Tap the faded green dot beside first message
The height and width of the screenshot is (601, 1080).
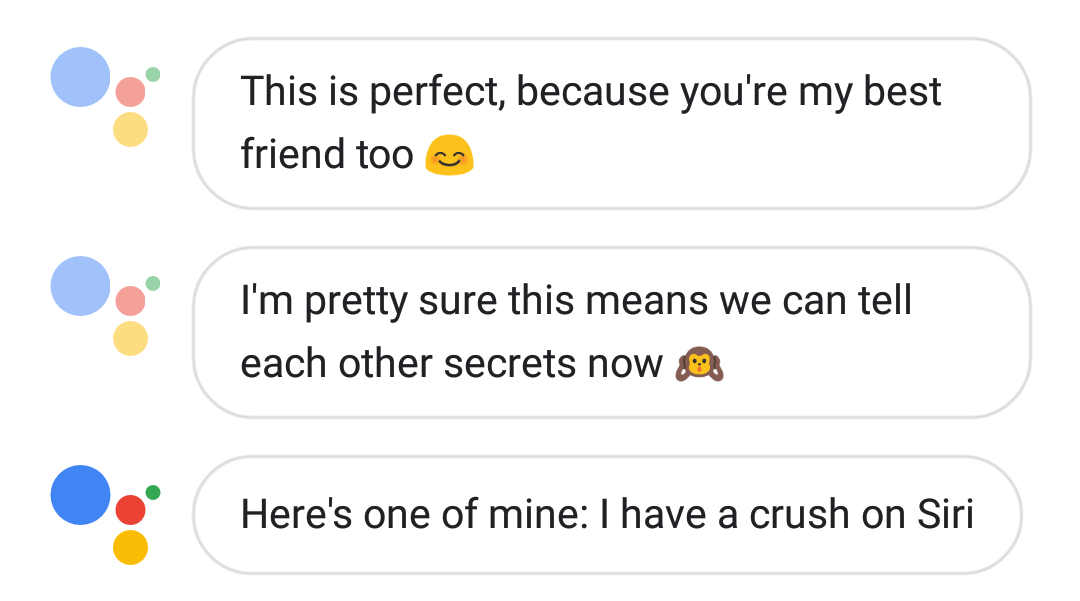point(153,74)
